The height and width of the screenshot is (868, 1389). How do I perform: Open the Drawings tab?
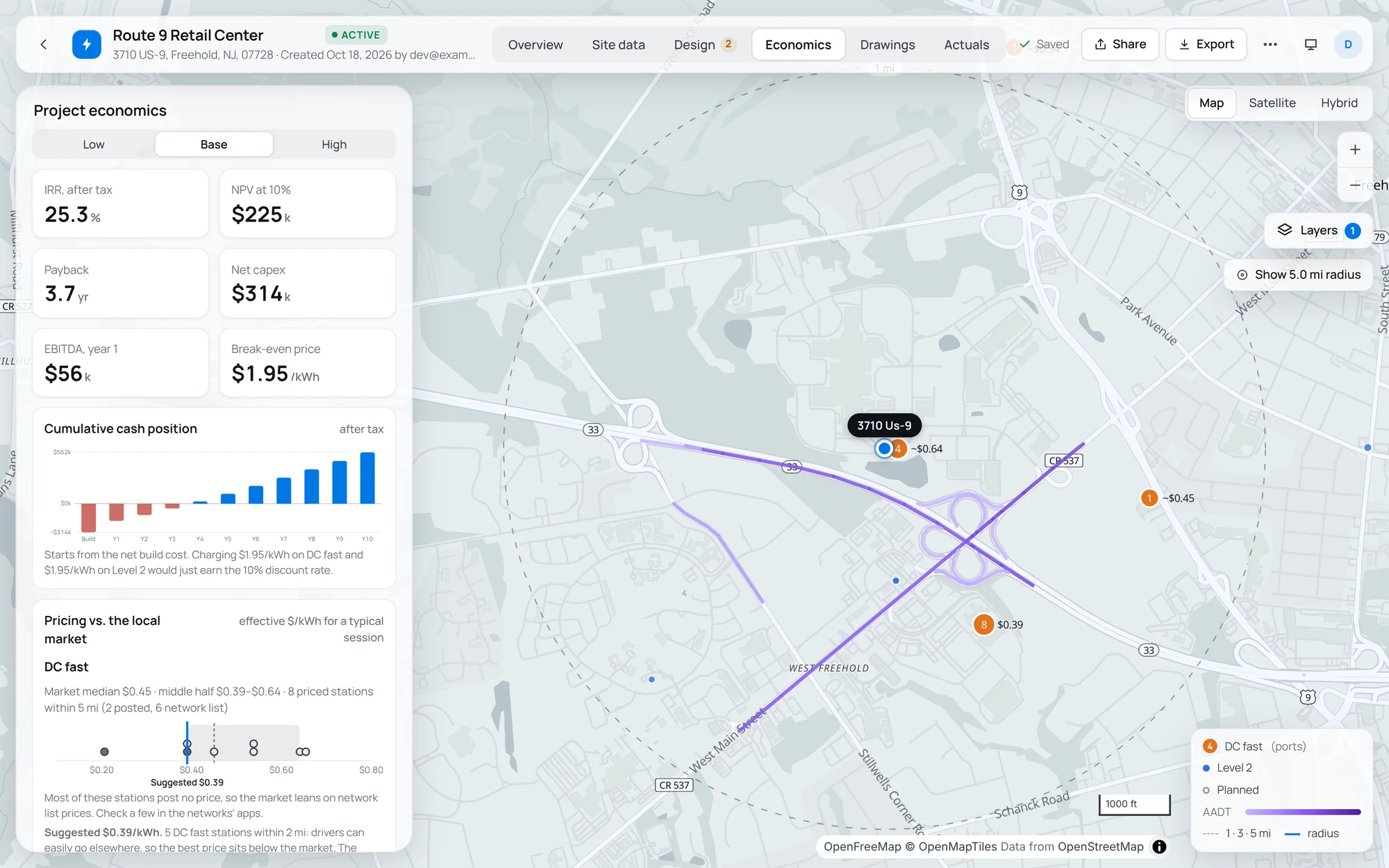coord(887,44)
